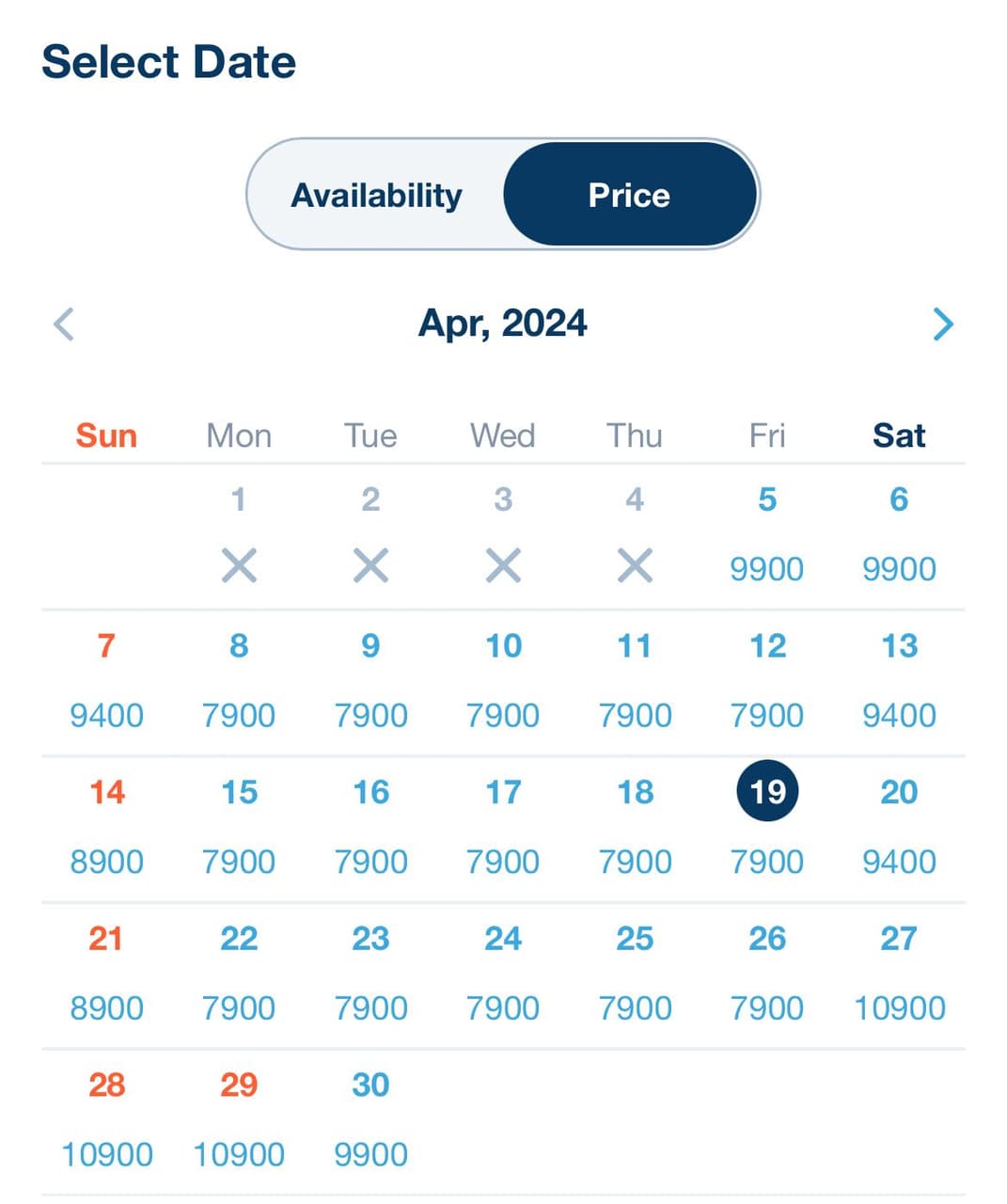Choose Saturday April 6
1007x1204 pixels.
(899, 534)
